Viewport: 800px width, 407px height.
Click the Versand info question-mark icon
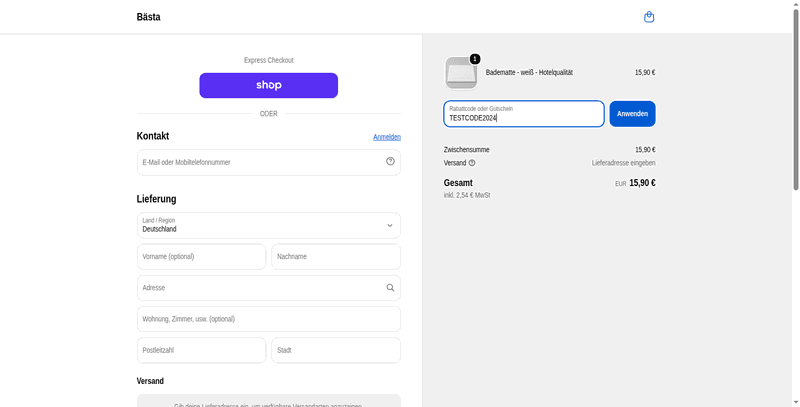pyautogui.click(x=472, y=163)
